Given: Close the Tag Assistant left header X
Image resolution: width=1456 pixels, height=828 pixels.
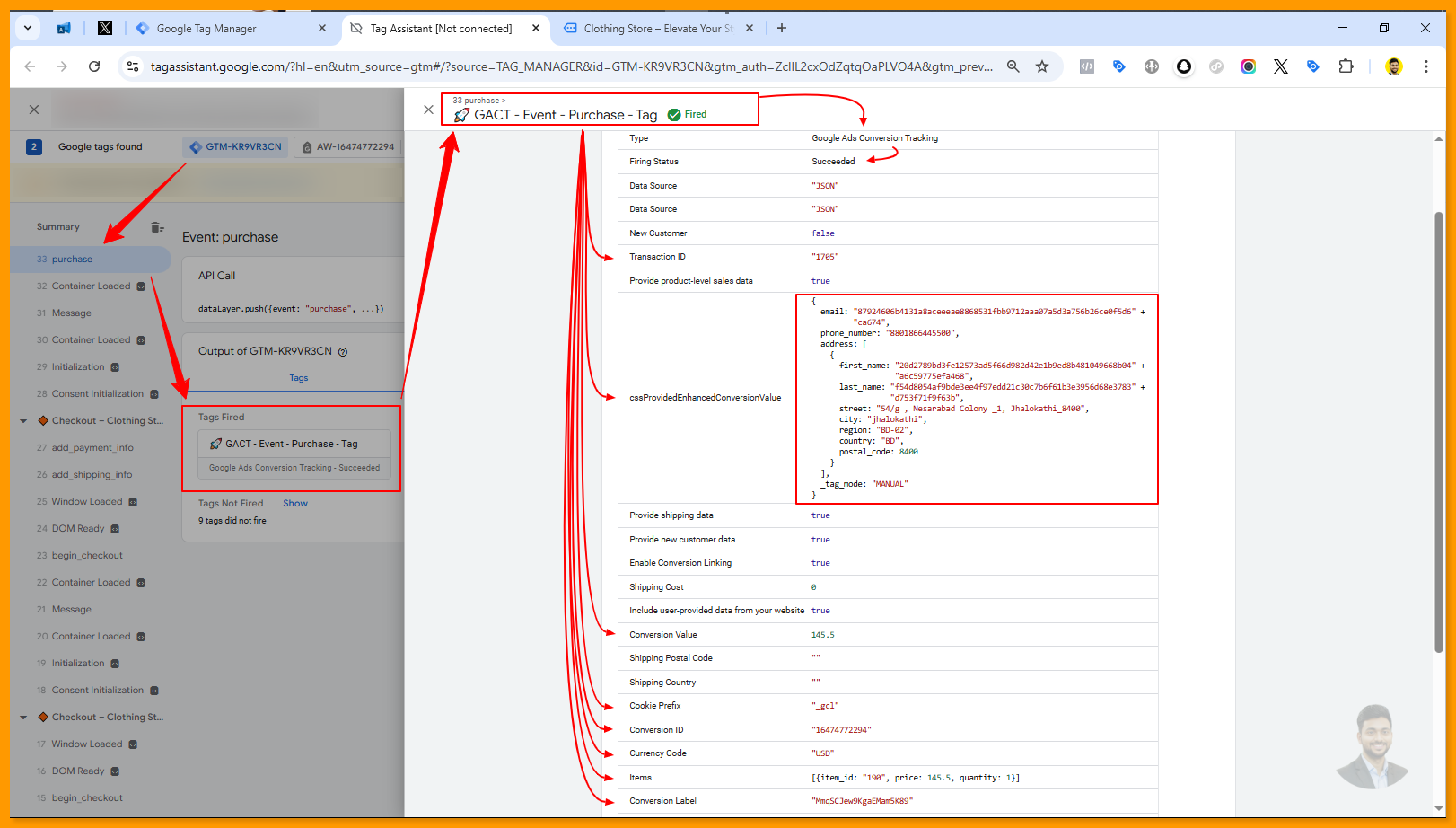Looking at the screenshot, I should point(34,110).
